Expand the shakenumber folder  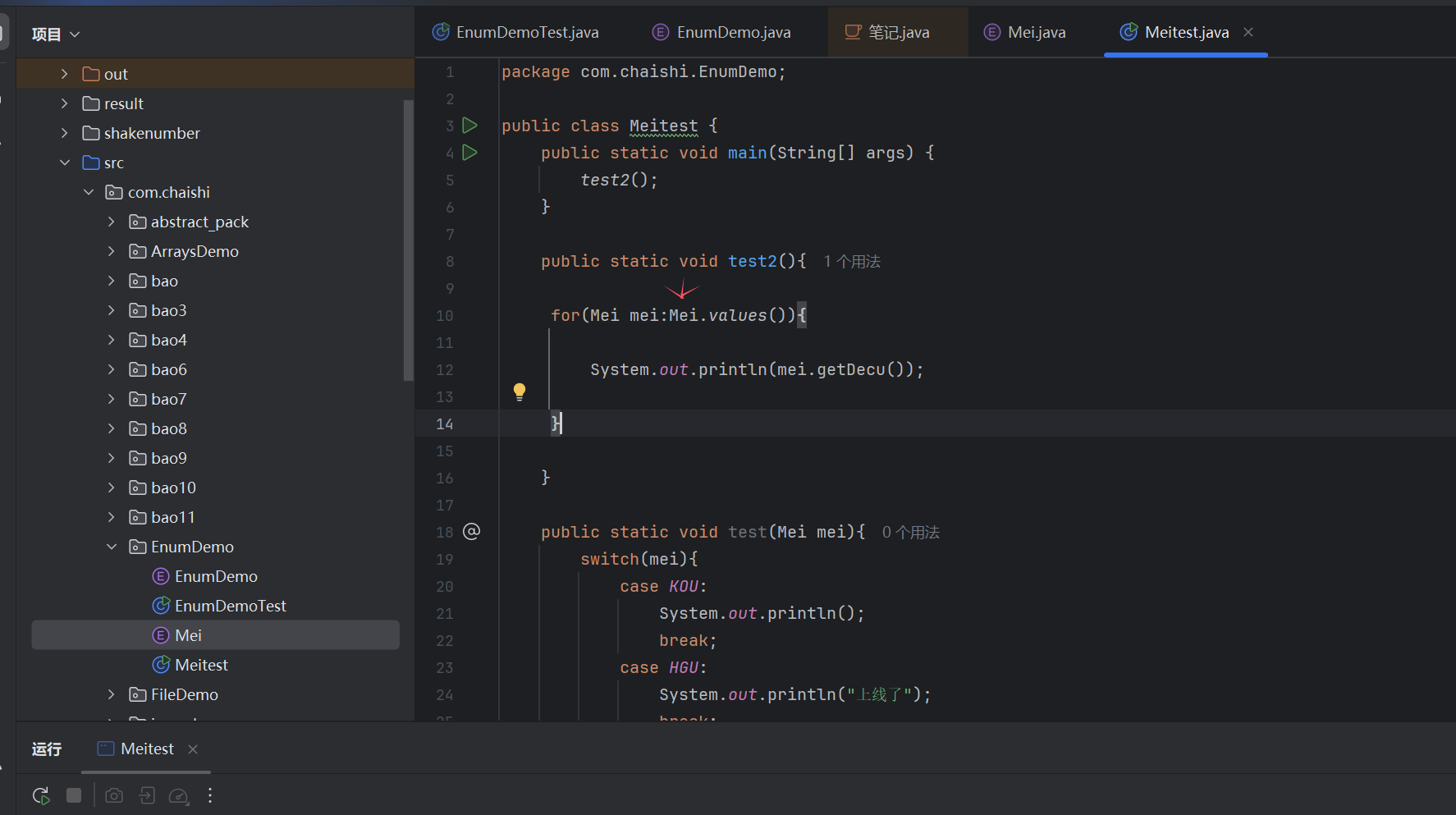tap(65, 133)
